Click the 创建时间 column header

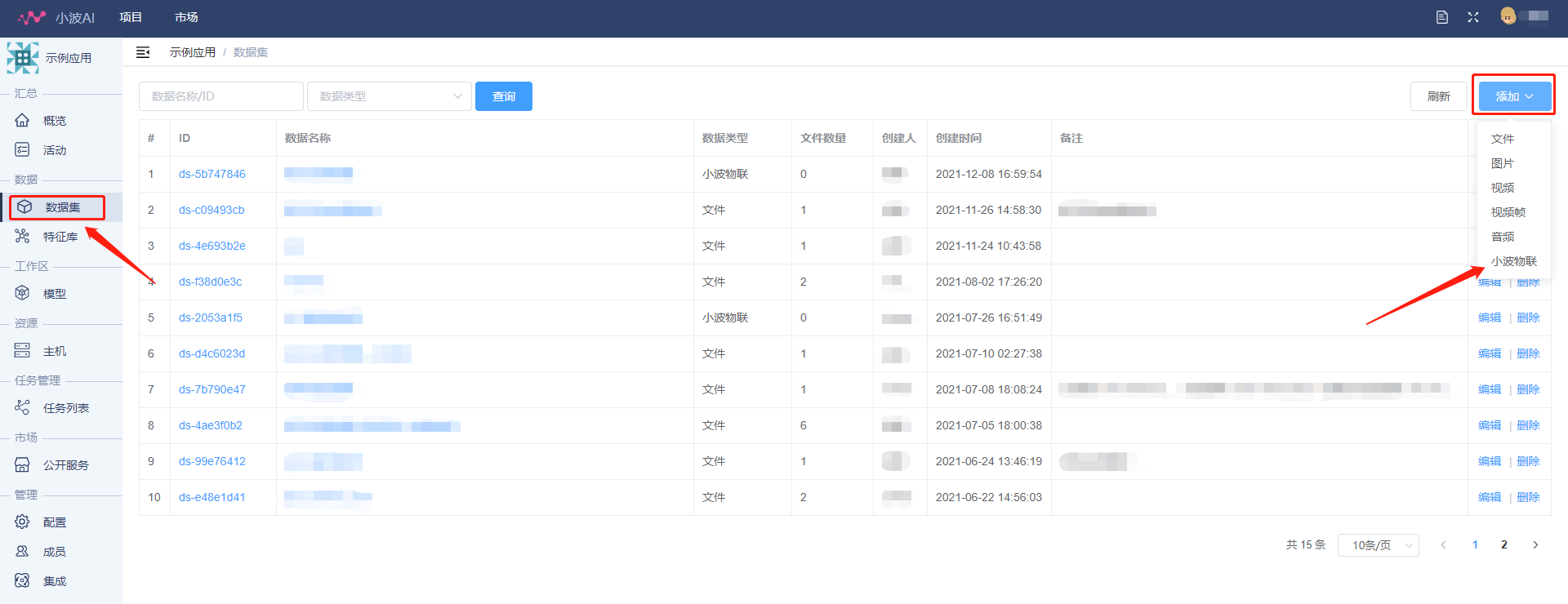pyautogui.click(x=959, y=138)
